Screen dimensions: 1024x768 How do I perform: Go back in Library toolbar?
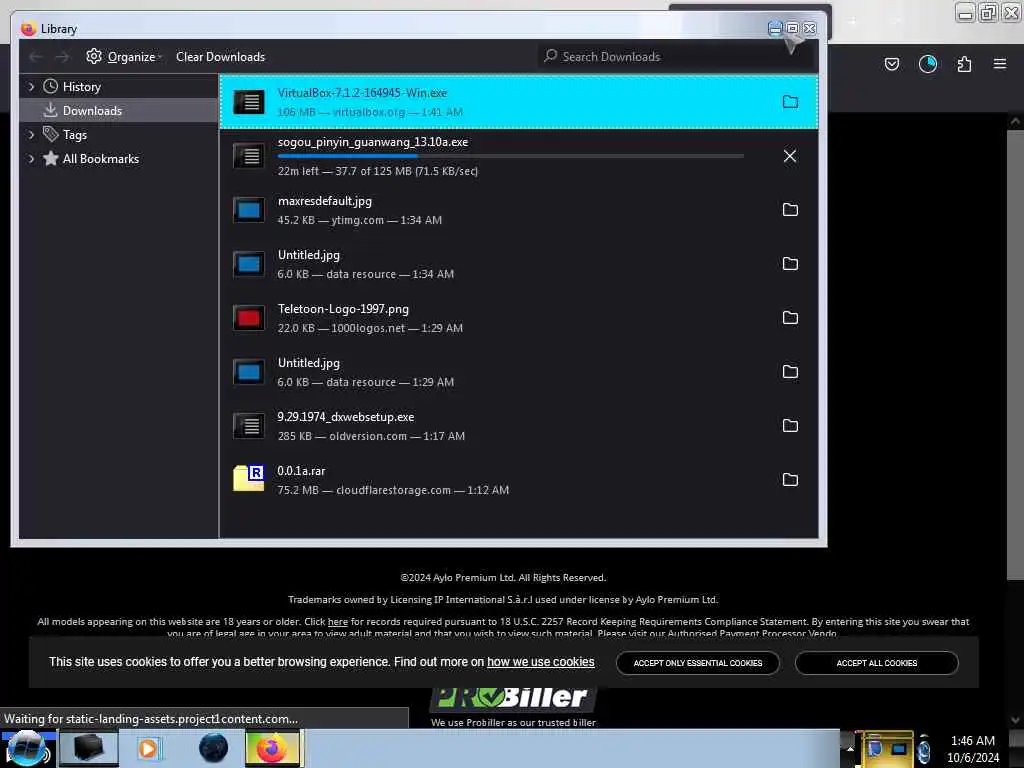pos(36,57)
